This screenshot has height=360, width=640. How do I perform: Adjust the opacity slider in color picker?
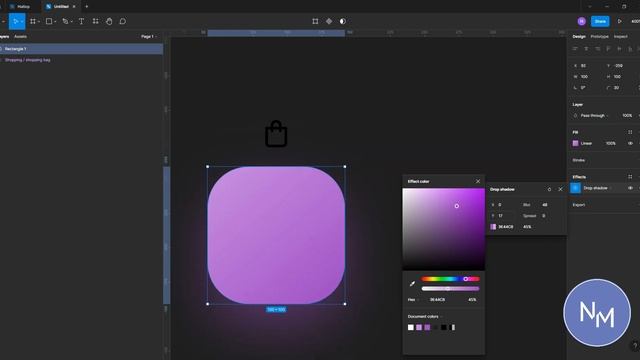[x=450, y=289]
